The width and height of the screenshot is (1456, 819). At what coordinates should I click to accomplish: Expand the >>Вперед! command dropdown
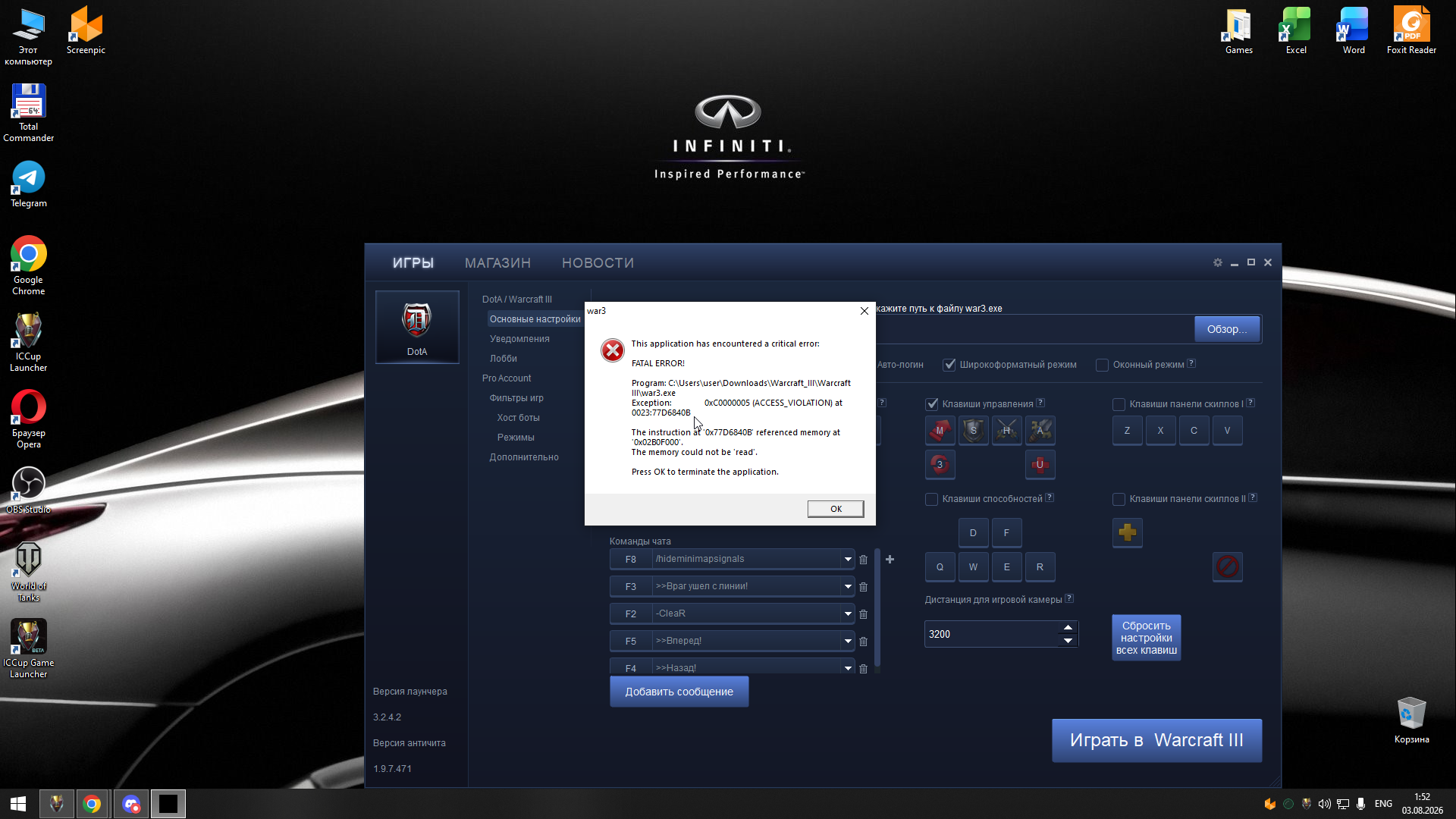tap(848, 642)
